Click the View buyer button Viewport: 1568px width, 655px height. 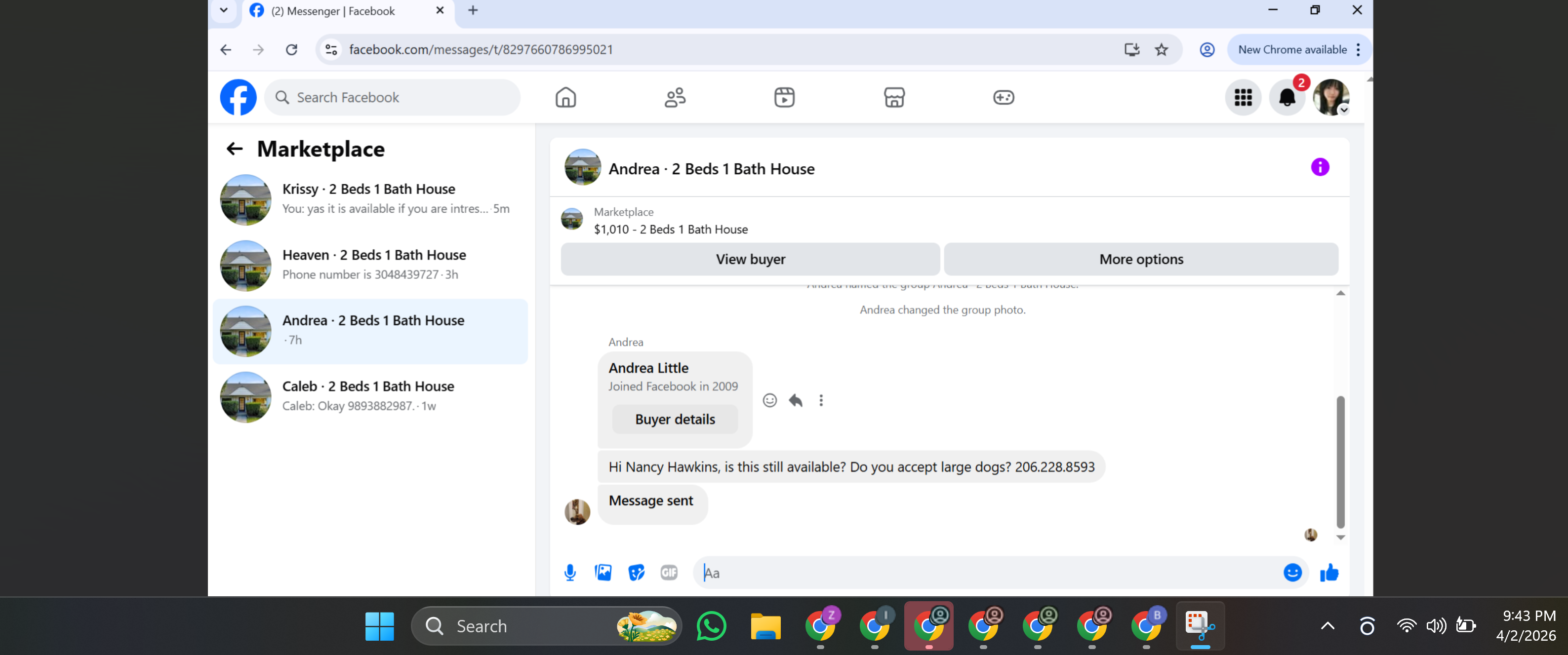(x=750, y=259)
